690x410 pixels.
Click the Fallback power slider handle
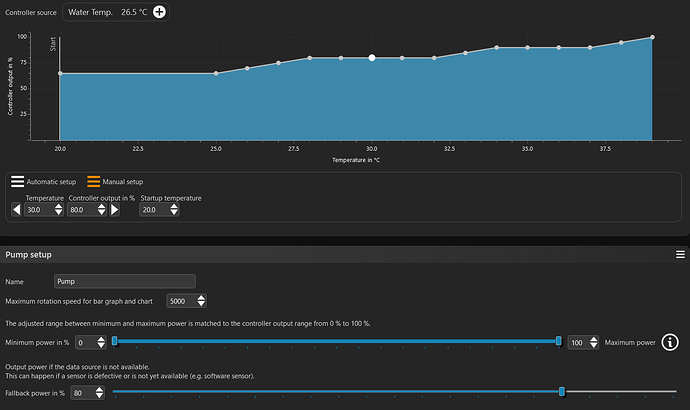point(562,392)
